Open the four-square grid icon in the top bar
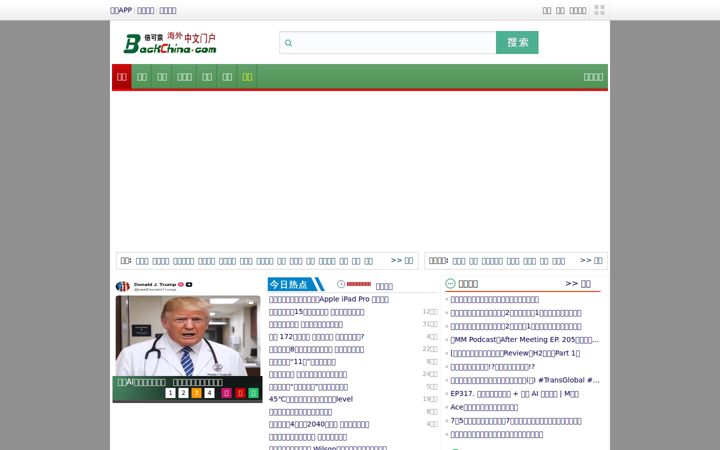Image resolution: width=720 pixels, height=450 pixels. (599, 10)
